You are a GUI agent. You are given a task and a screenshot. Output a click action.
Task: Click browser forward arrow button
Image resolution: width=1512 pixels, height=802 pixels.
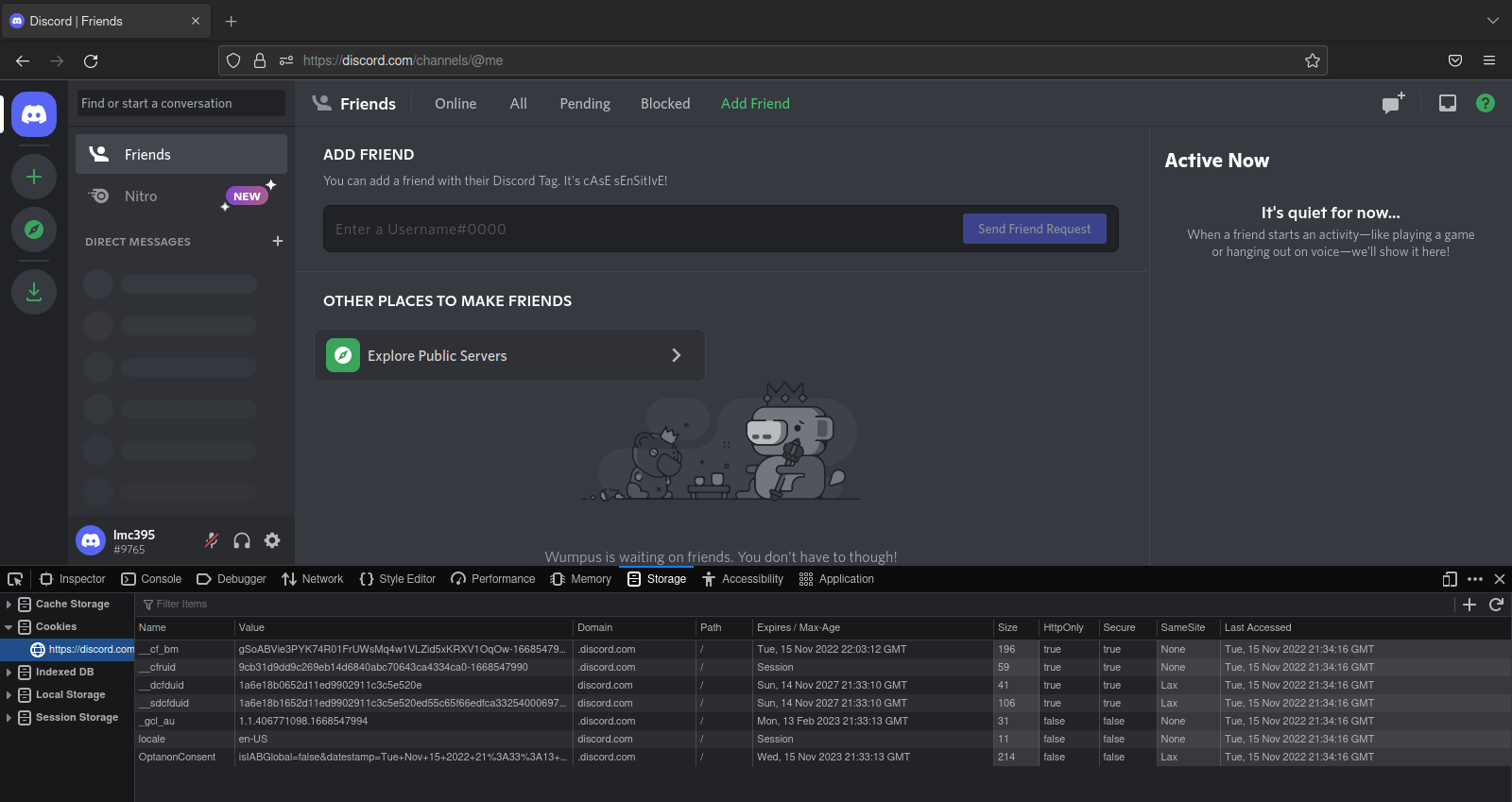tap(57, 60)
